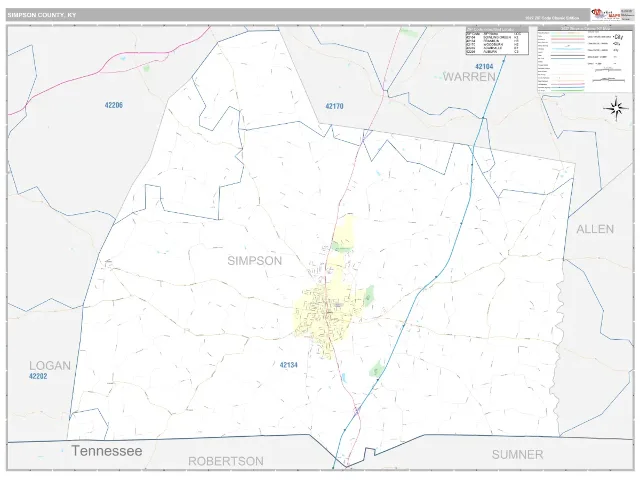Click the compass rose north arrow
The height and width of the screenshot is (480, 640).
(616, 108)
